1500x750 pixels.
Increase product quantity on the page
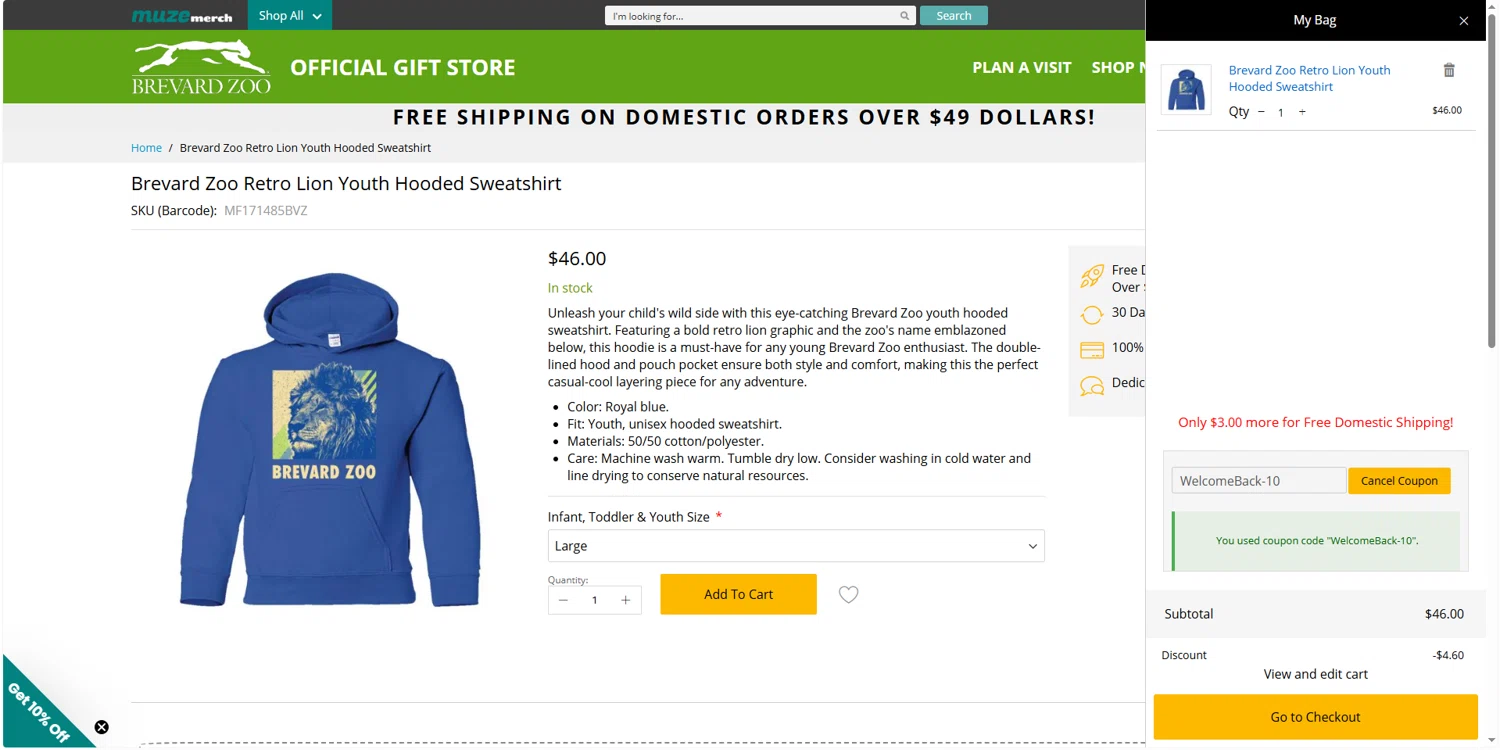tap(626, 600)
